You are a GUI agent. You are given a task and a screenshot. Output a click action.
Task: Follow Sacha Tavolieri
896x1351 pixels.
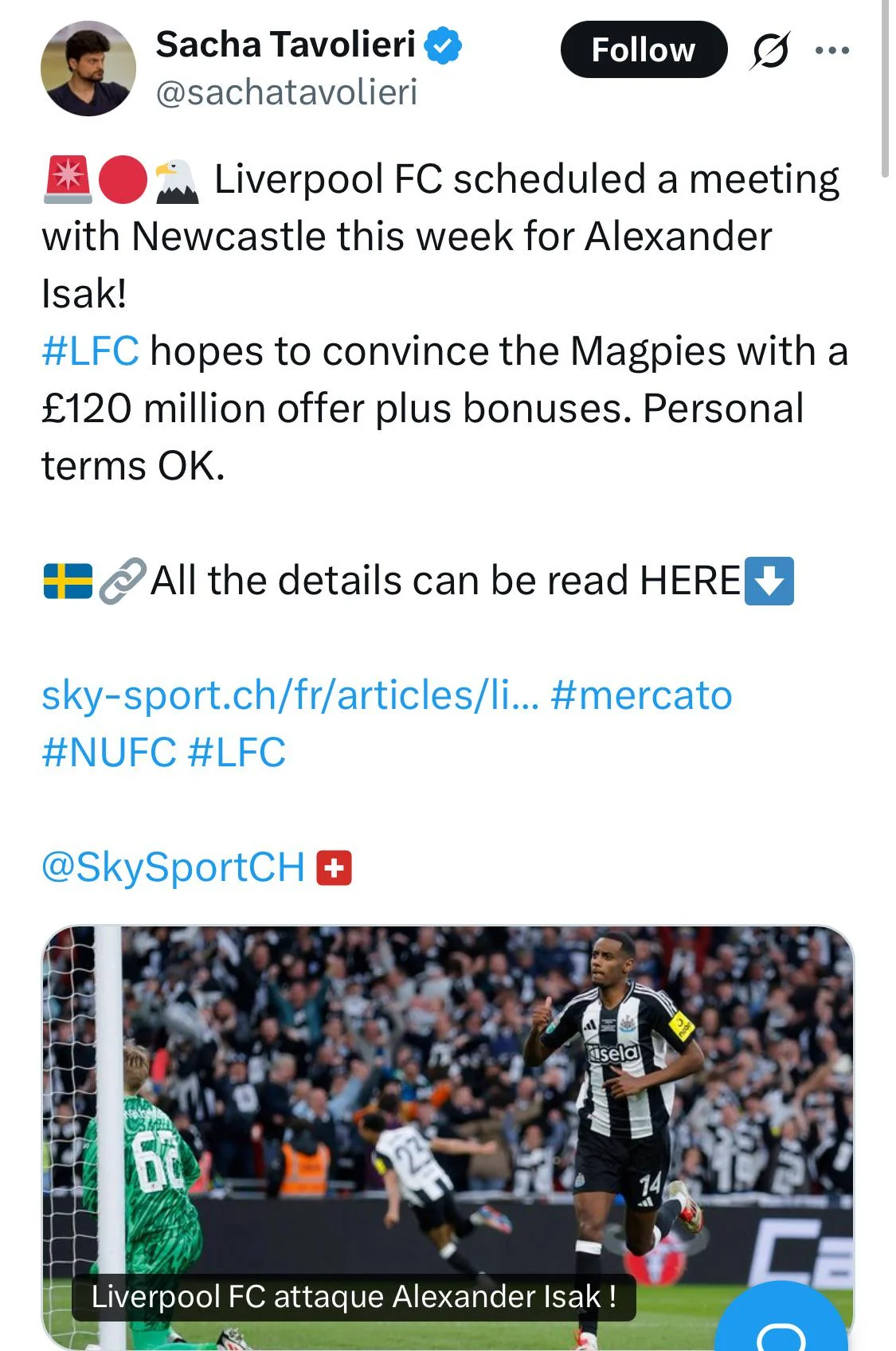point(644,49)
